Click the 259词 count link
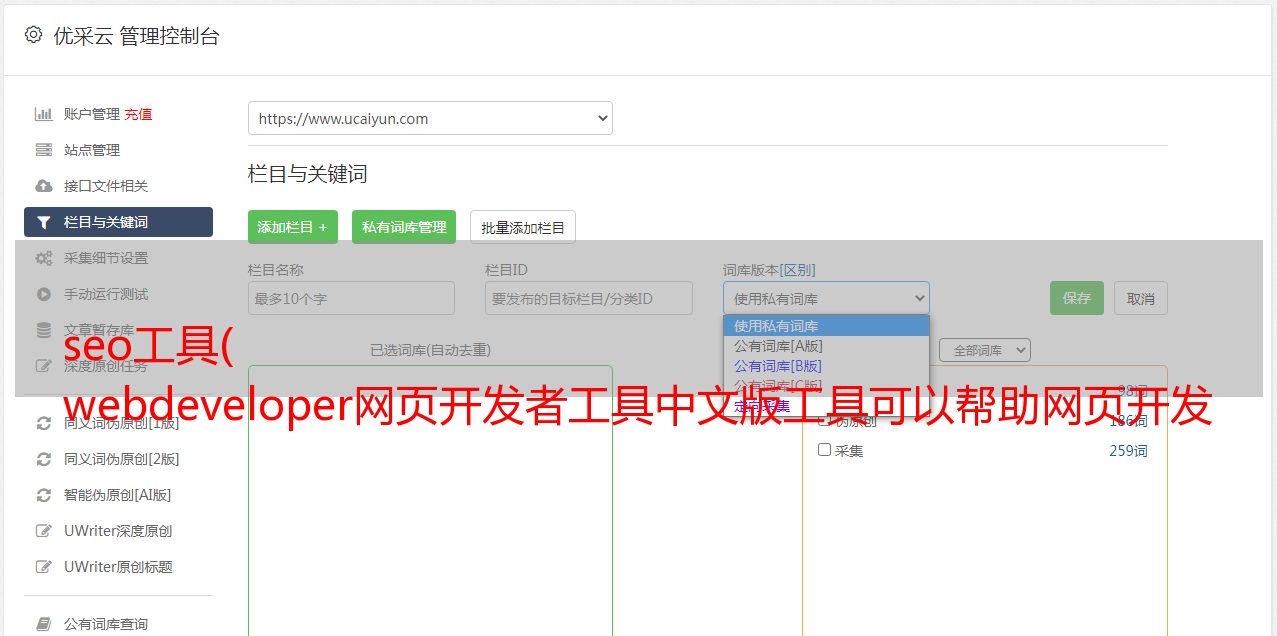The image size is (1277, 636). point(1128,451)
